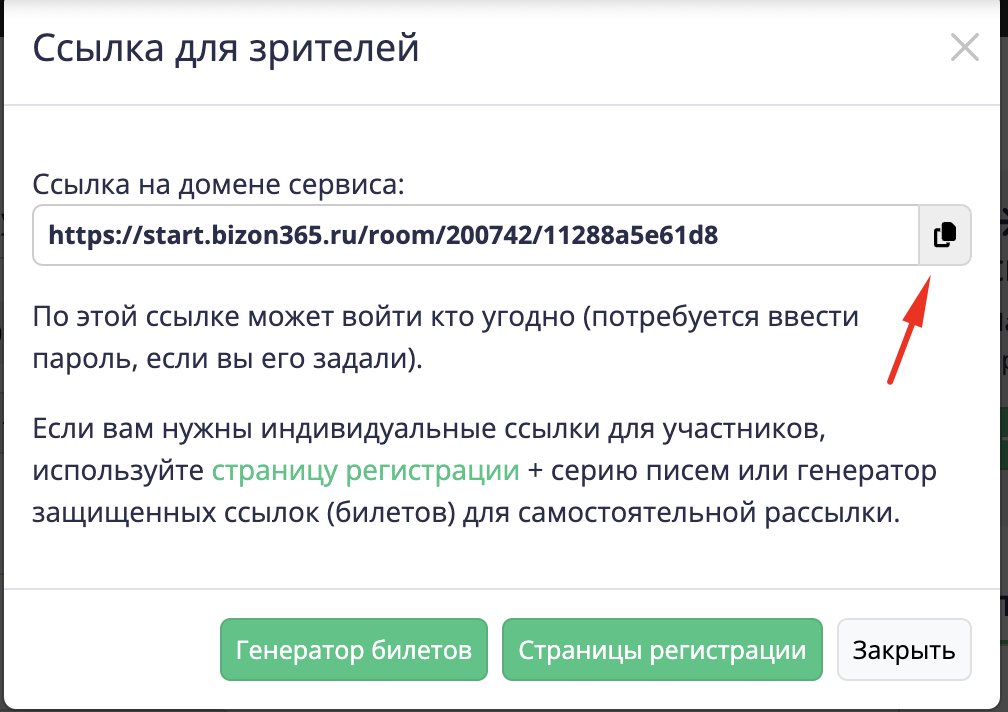Copy the viewer link to clipboard
The height and width of the screenshot is (712, 1008).
tap(944, 235)
